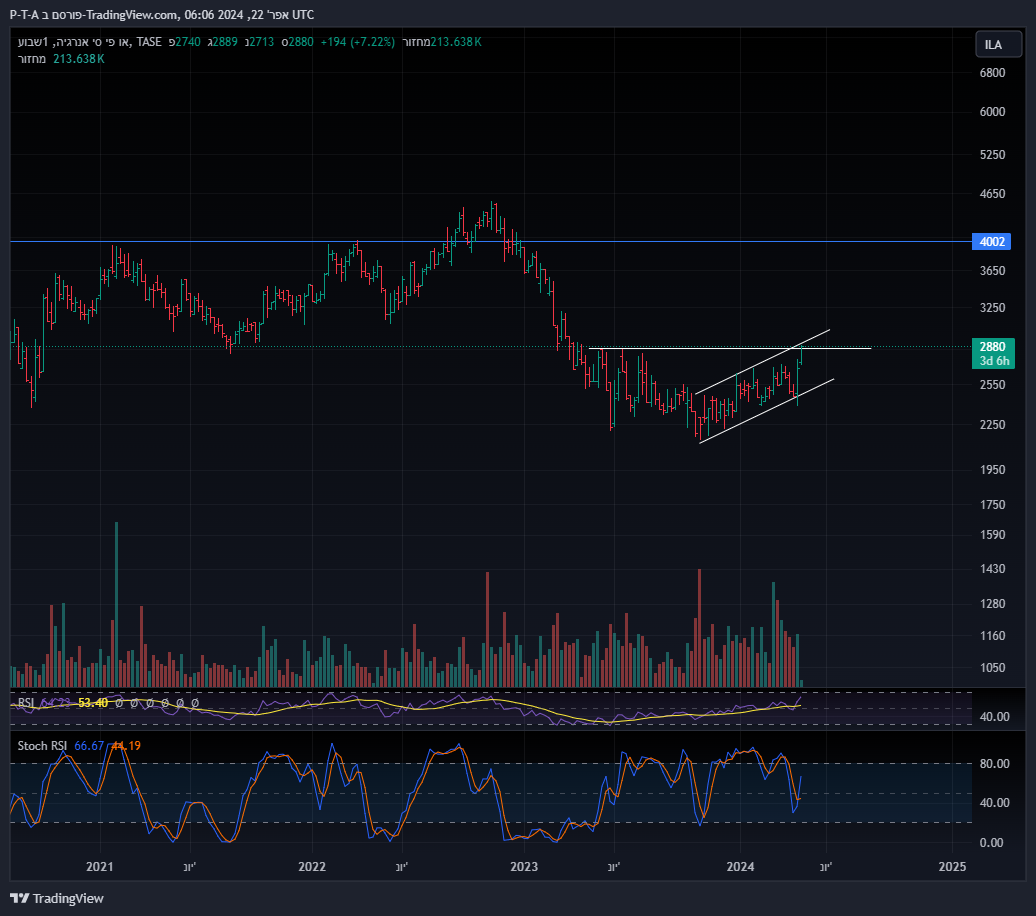The height and width of the screenshot is (916, 1036).
Task: Select the Stoch RSI indicator title
Action: (x=42, y=745)
